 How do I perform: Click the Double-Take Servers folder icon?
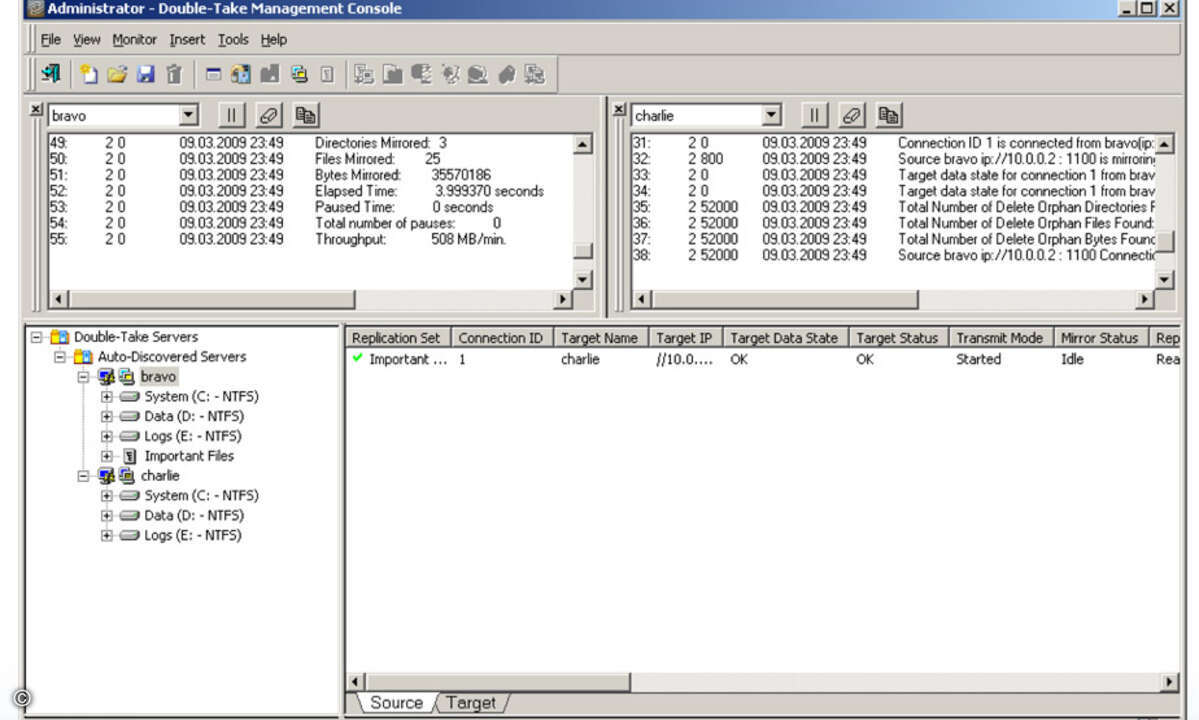pos(60,336)
